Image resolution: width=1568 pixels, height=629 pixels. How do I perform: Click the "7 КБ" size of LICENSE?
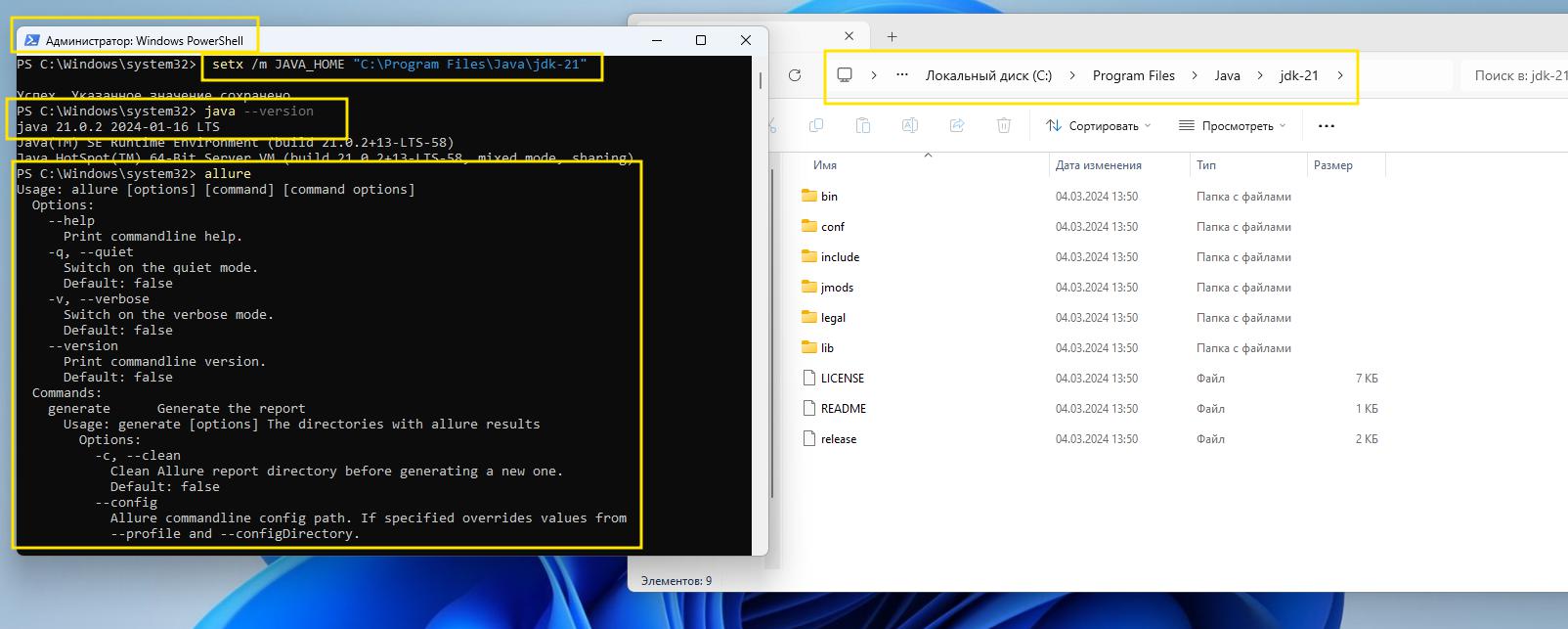[x=1367, y=379]
